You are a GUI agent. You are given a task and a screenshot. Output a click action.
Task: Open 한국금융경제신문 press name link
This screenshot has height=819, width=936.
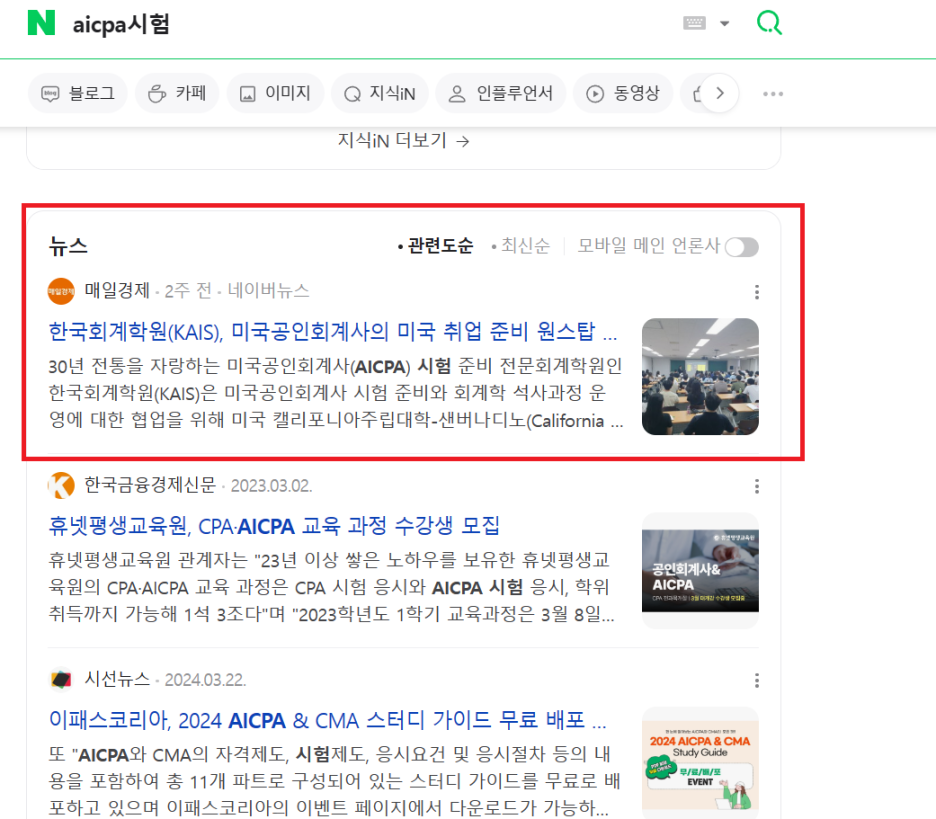point(150,485)
